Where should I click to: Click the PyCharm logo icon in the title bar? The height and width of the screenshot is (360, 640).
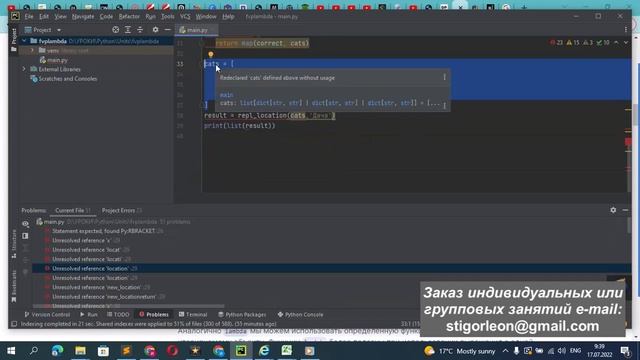[15, 16]
